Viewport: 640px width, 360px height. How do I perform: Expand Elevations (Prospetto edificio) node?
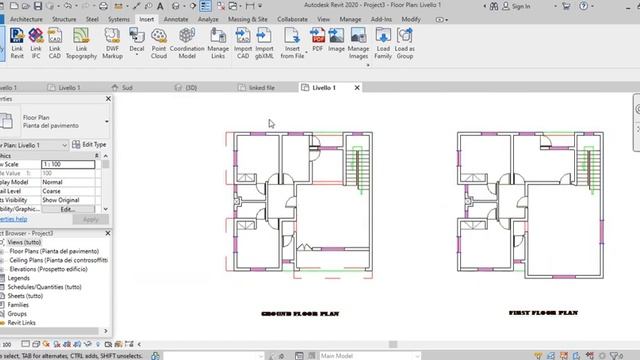[2, 269]
